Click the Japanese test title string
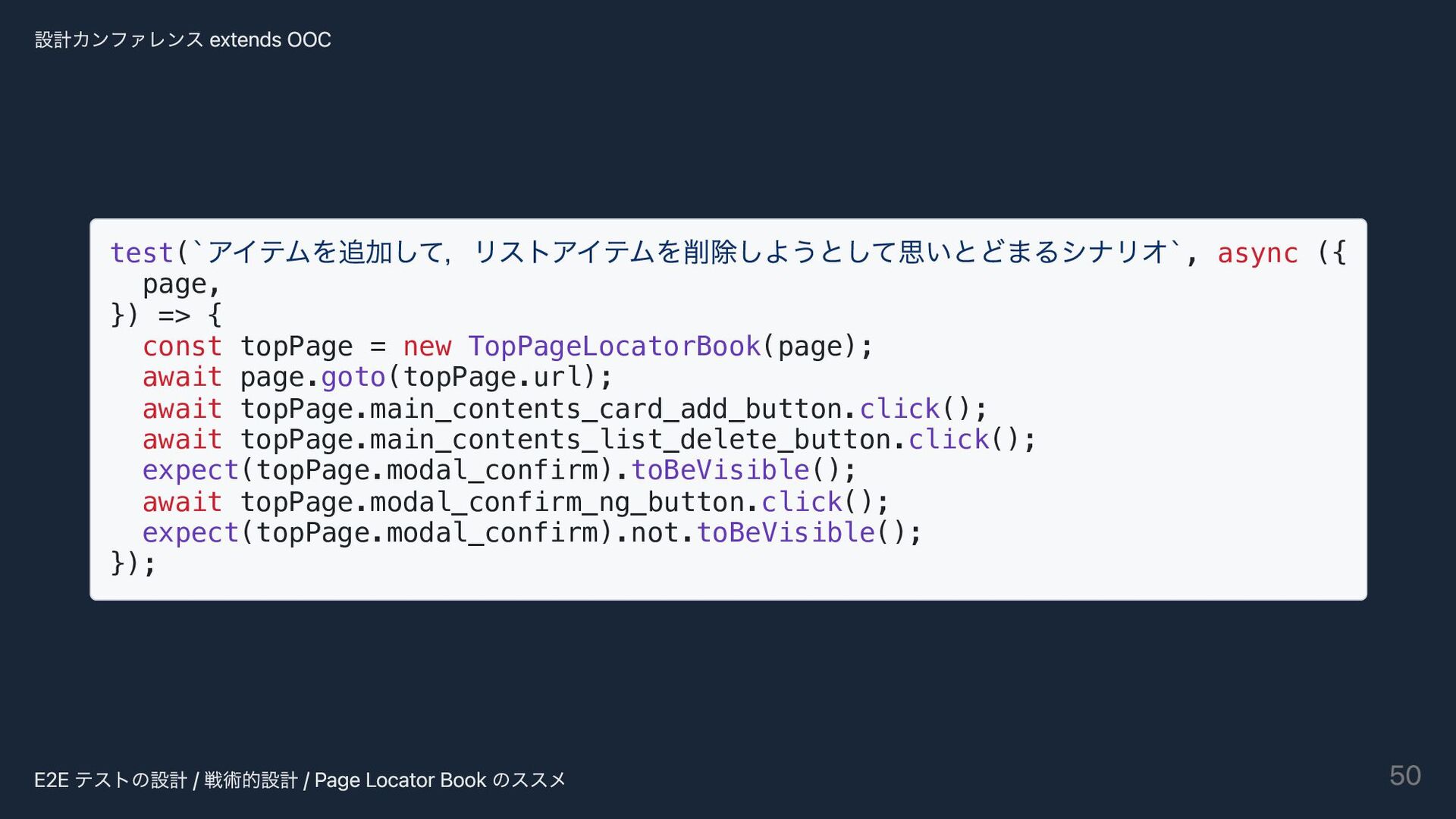 click(682, 253)
